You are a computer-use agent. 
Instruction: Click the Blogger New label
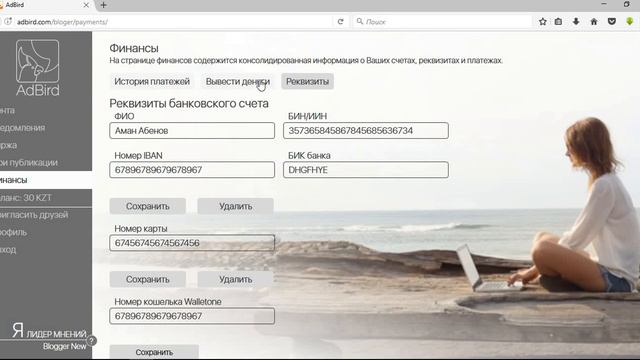coord(64,346)
